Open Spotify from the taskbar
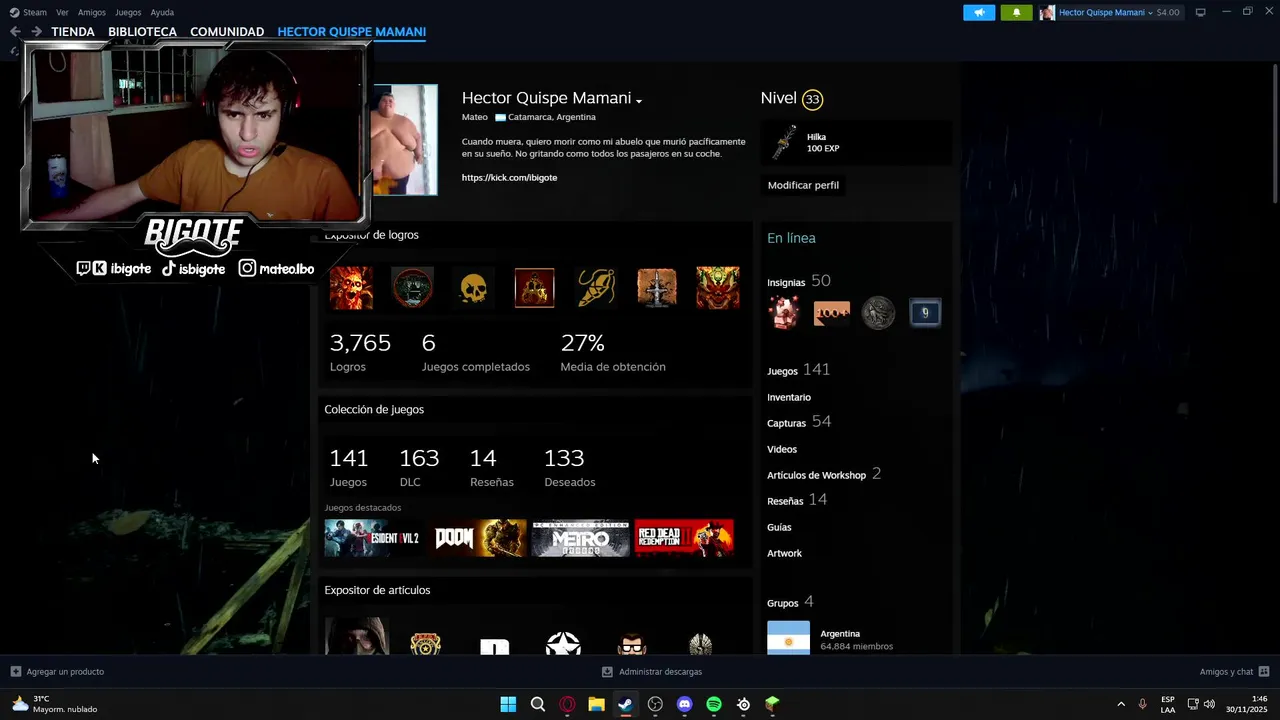 click(714, 704)
